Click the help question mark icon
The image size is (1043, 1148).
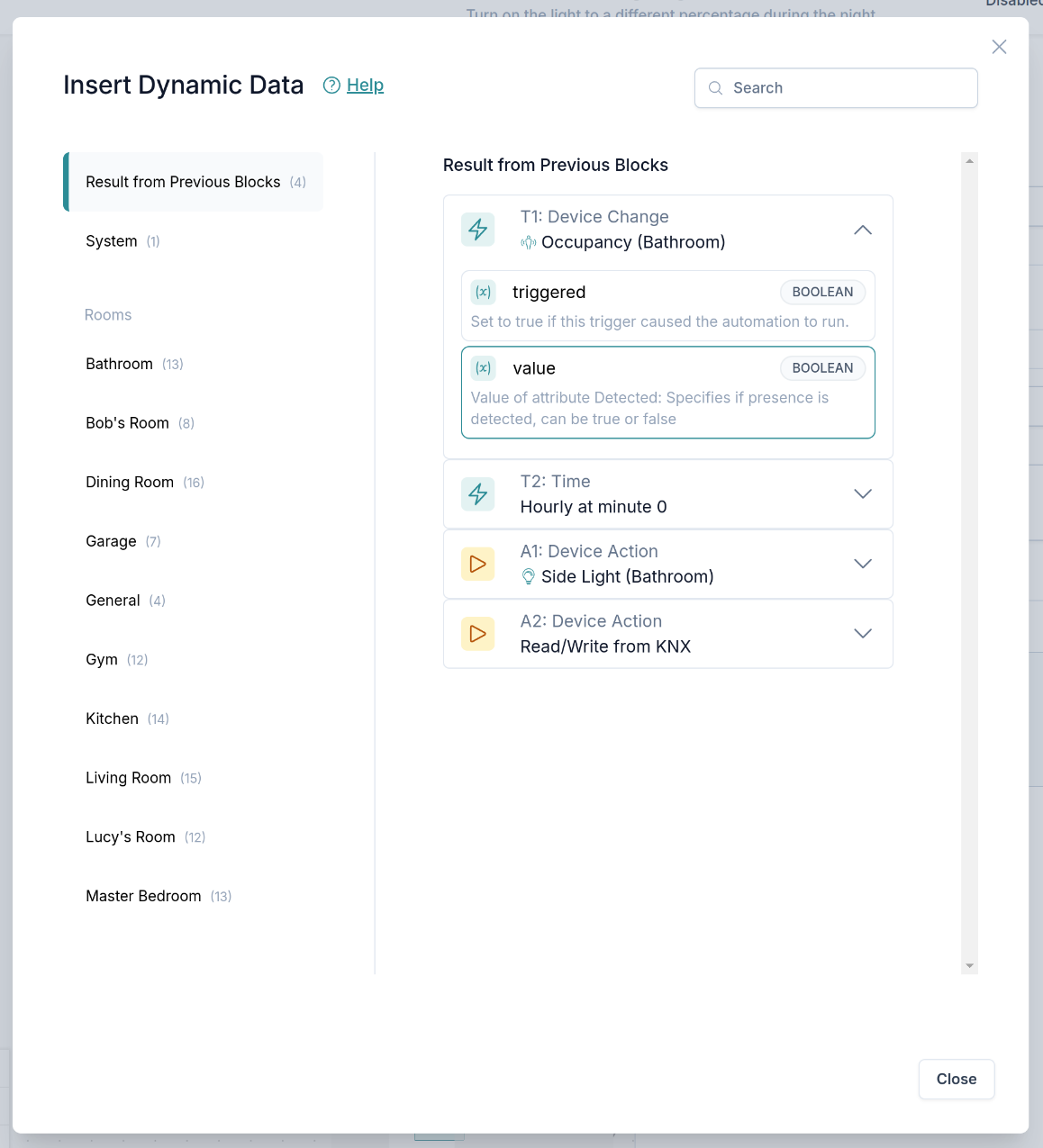click(331, 86)
